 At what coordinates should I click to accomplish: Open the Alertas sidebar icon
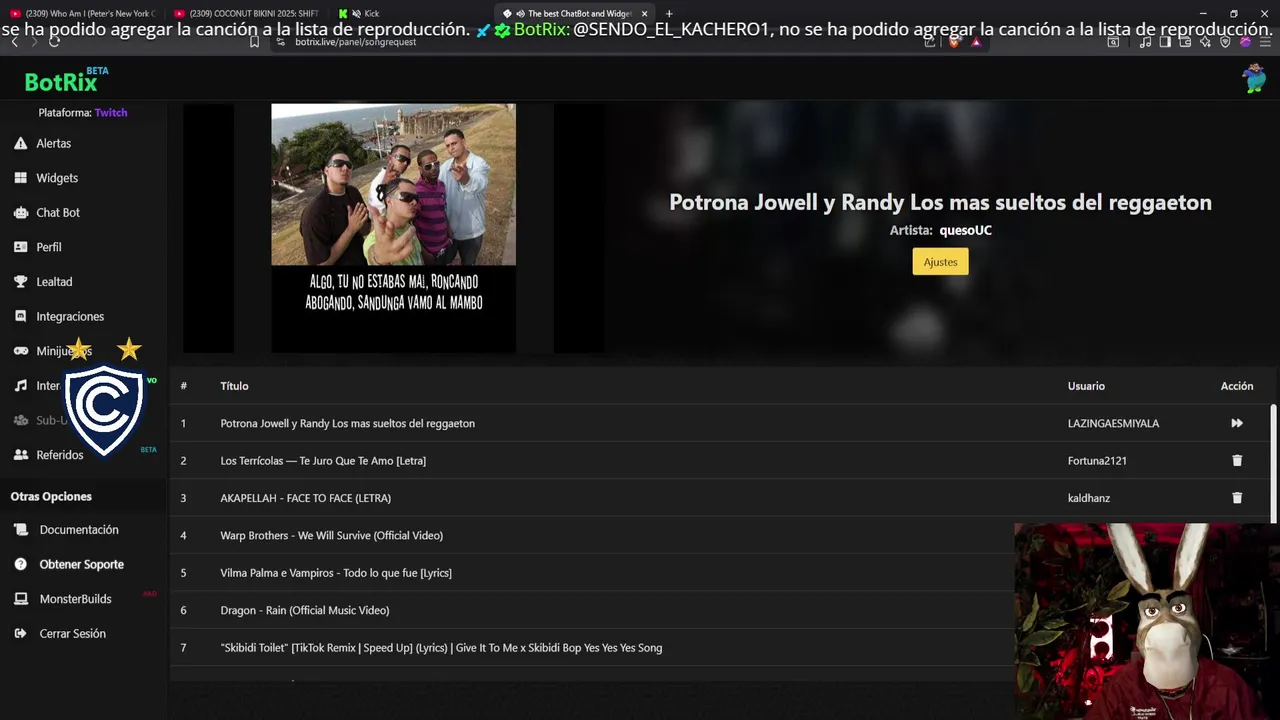pyautogui.click(x=20, y=143)
